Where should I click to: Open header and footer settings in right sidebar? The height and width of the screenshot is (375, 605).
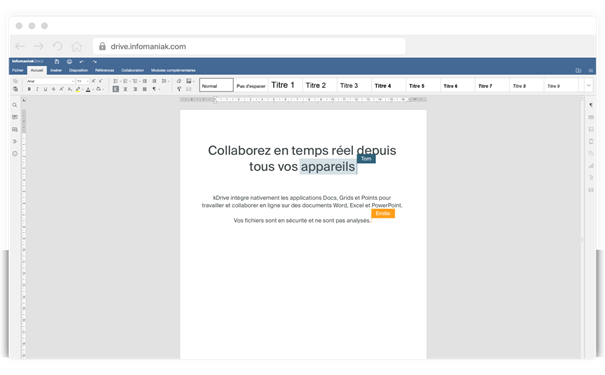click(591, 142)
